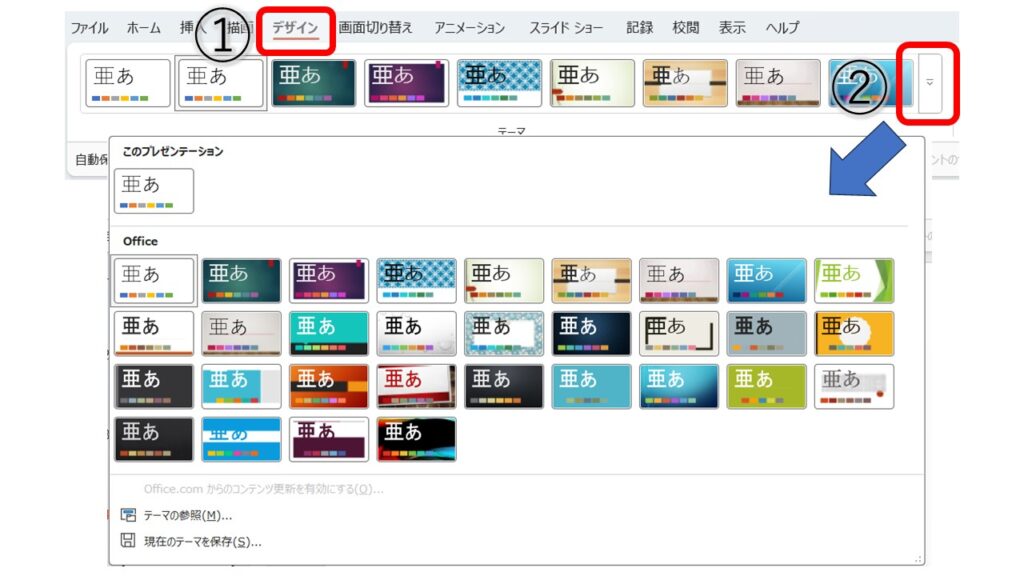The width and height of the screenshot is (1024, 576).
Task: Apply the blue diamond-pattern theme in the Office section
Action: coord(416,281)
